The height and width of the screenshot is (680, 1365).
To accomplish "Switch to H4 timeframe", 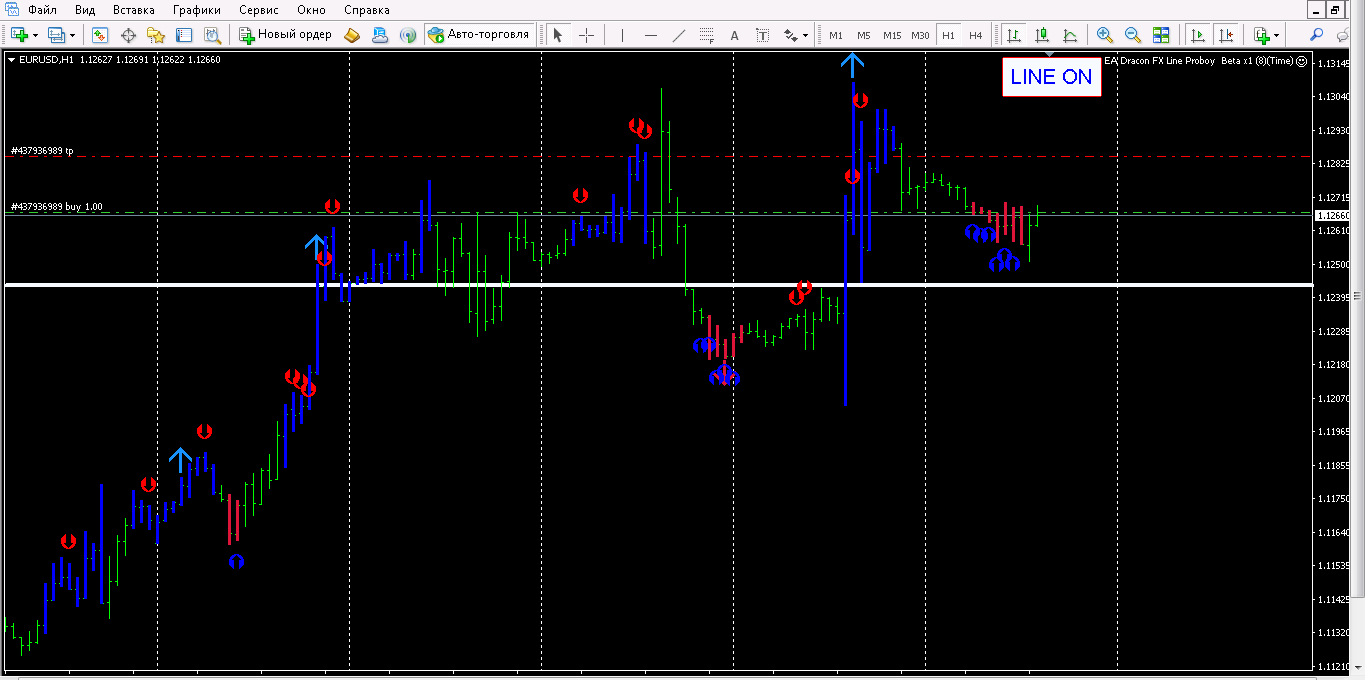I will (976, 35).
